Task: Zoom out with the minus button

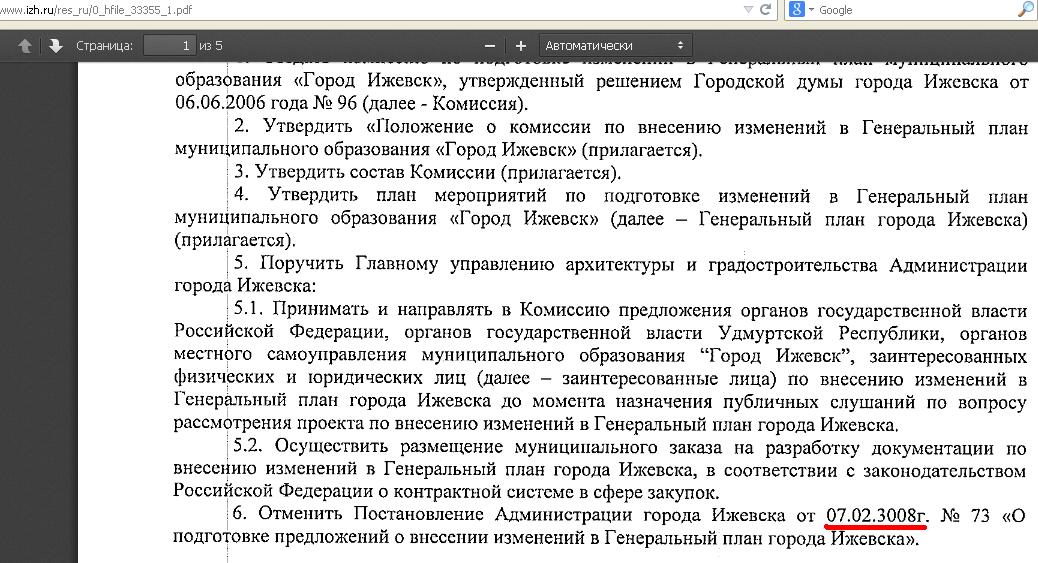Action: 490,46
